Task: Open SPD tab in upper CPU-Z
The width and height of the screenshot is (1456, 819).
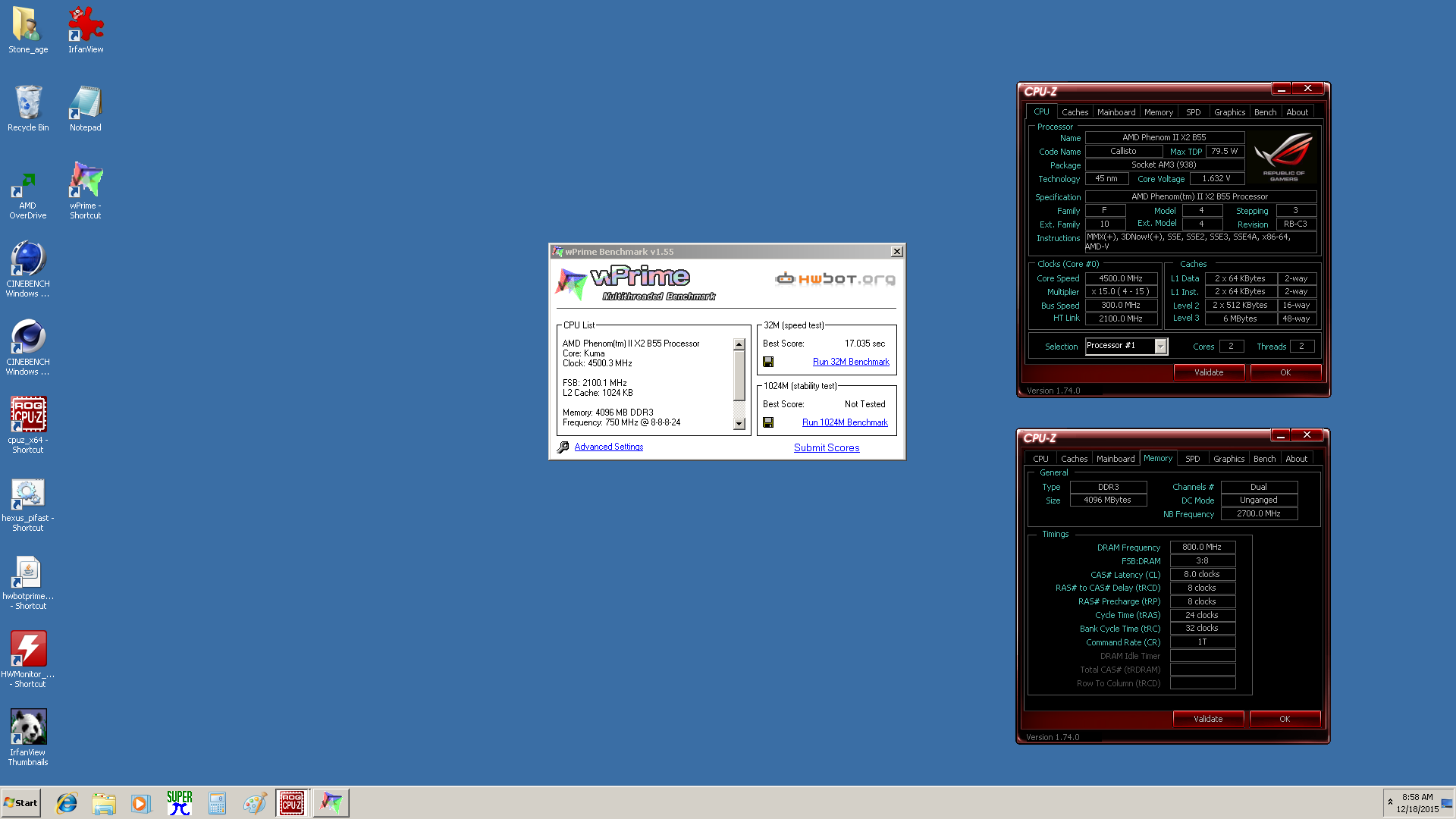Action: [1194, 112]
